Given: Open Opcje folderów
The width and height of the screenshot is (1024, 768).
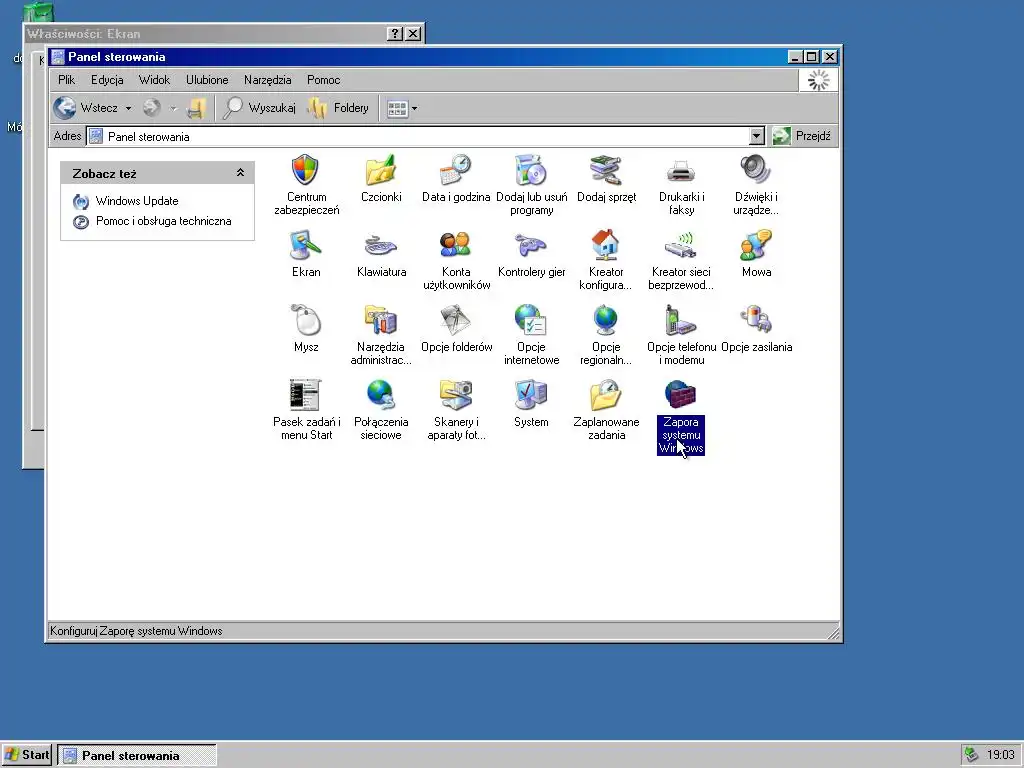Looking at the screenshot, I should 456,328.
